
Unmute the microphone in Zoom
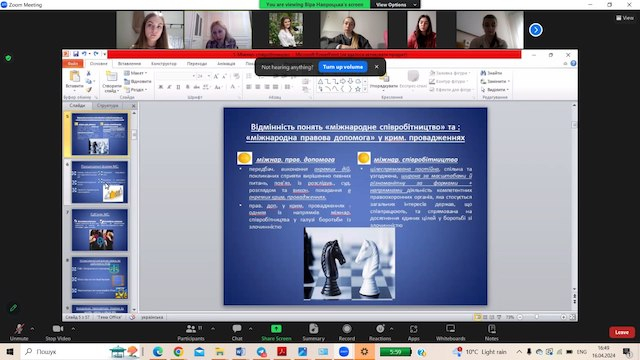point(19,332)
